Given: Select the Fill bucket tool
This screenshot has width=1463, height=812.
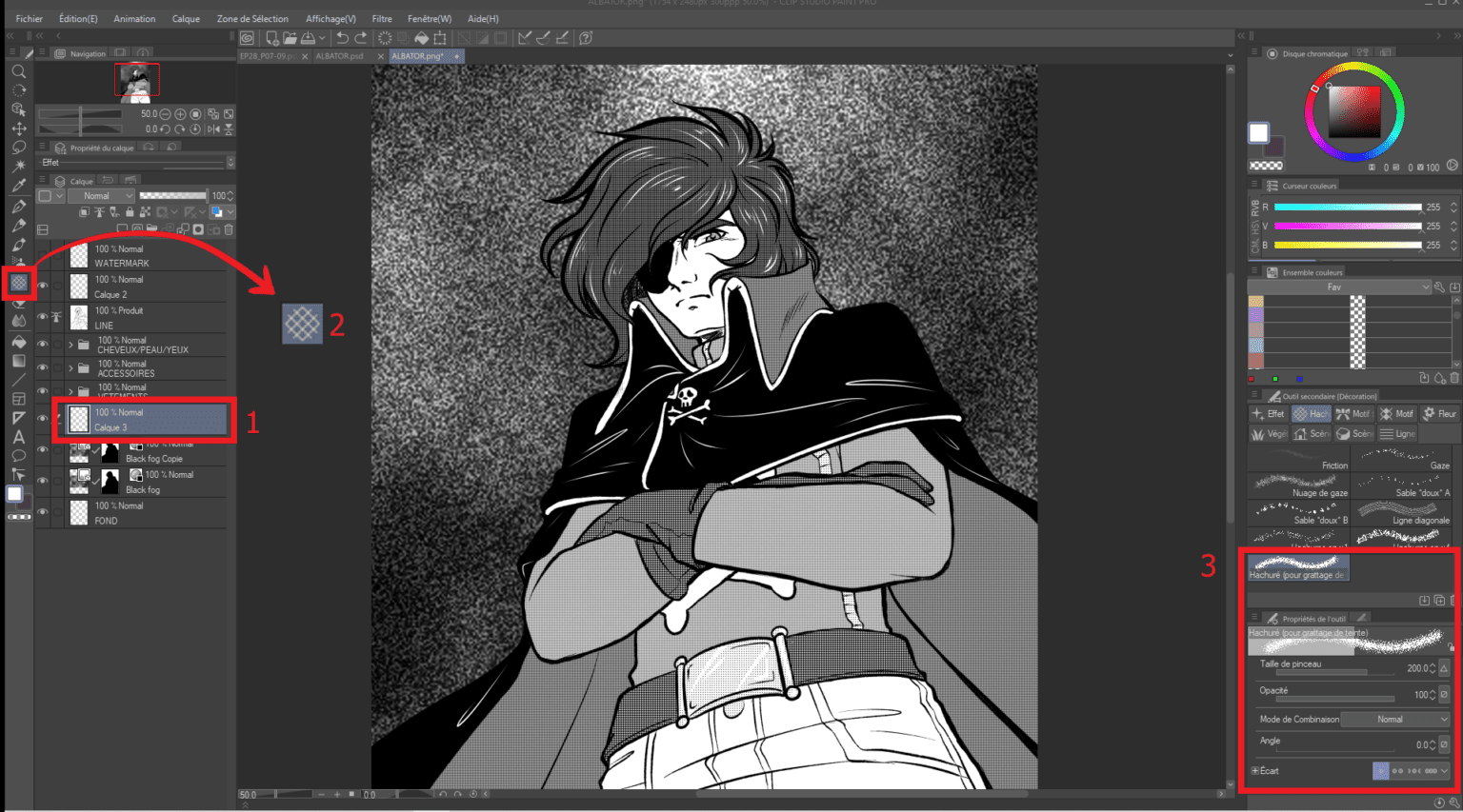Looking at the screenshot, I should [x=18, y=341].
